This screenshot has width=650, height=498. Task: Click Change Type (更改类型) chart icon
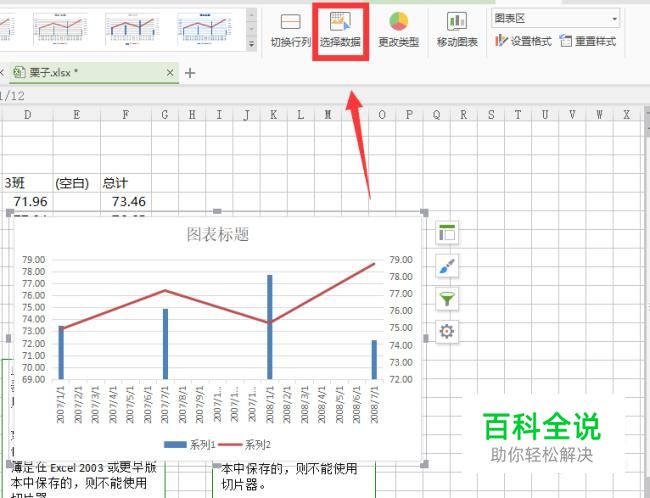coord(398,31)
